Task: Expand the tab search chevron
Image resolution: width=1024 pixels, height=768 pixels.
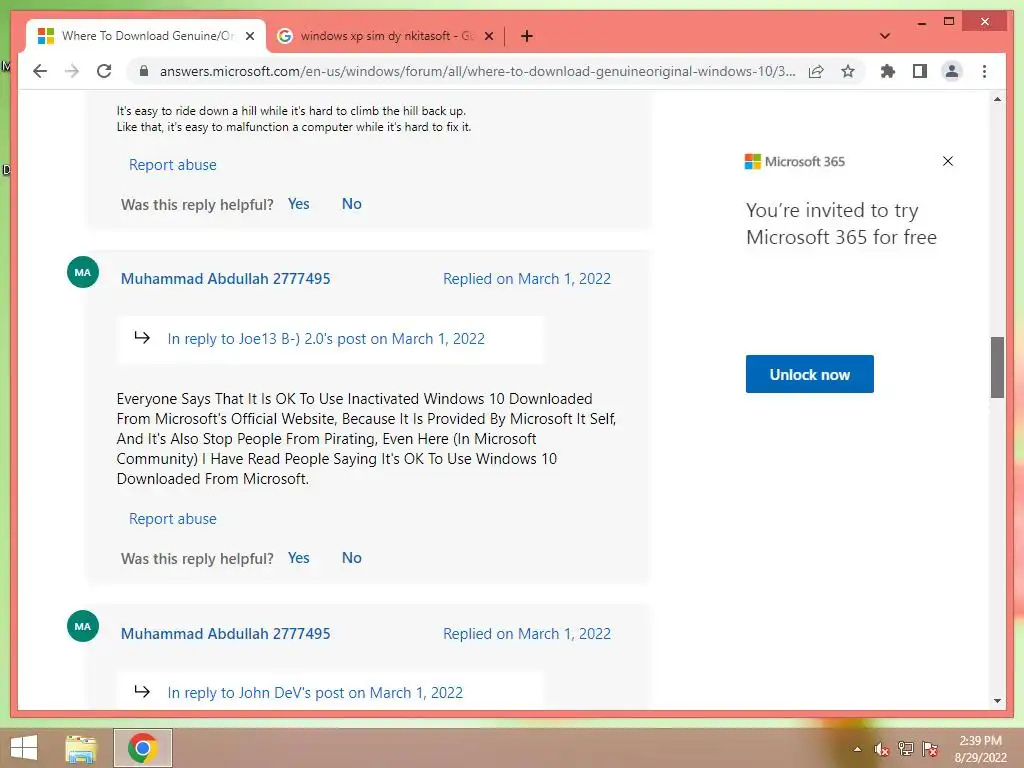Action: pos(885,36)
